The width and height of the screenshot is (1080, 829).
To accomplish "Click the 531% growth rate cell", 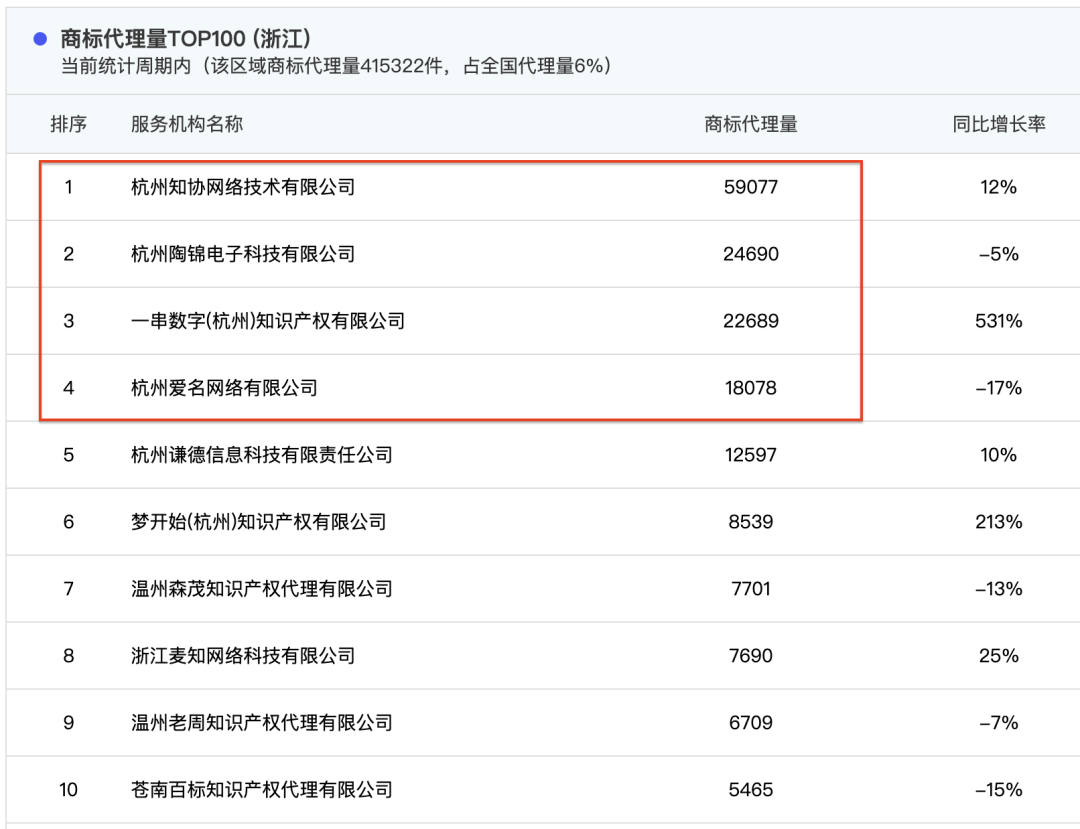I will 998,321.
